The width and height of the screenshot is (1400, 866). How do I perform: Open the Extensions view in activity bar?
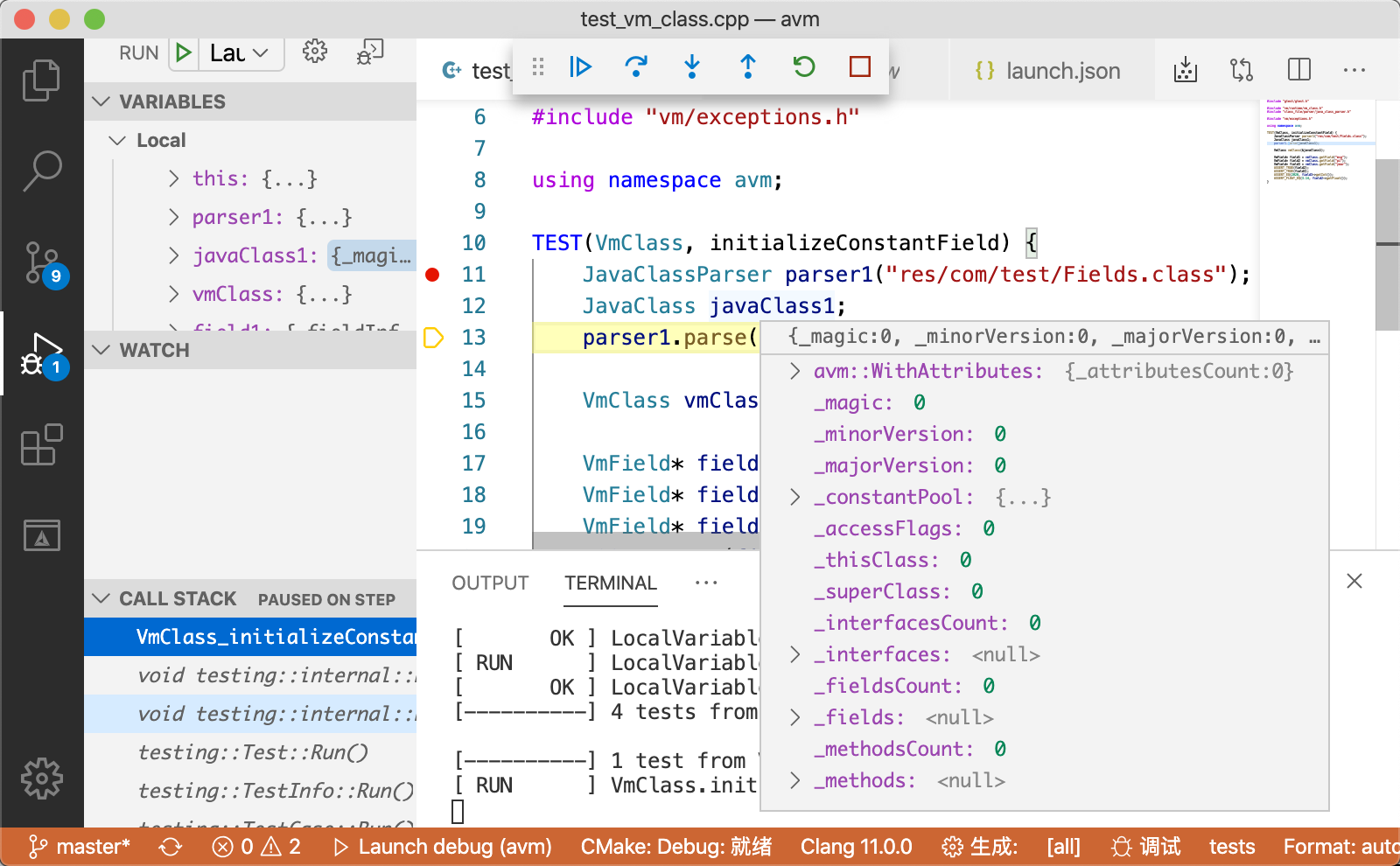(42, 444)
